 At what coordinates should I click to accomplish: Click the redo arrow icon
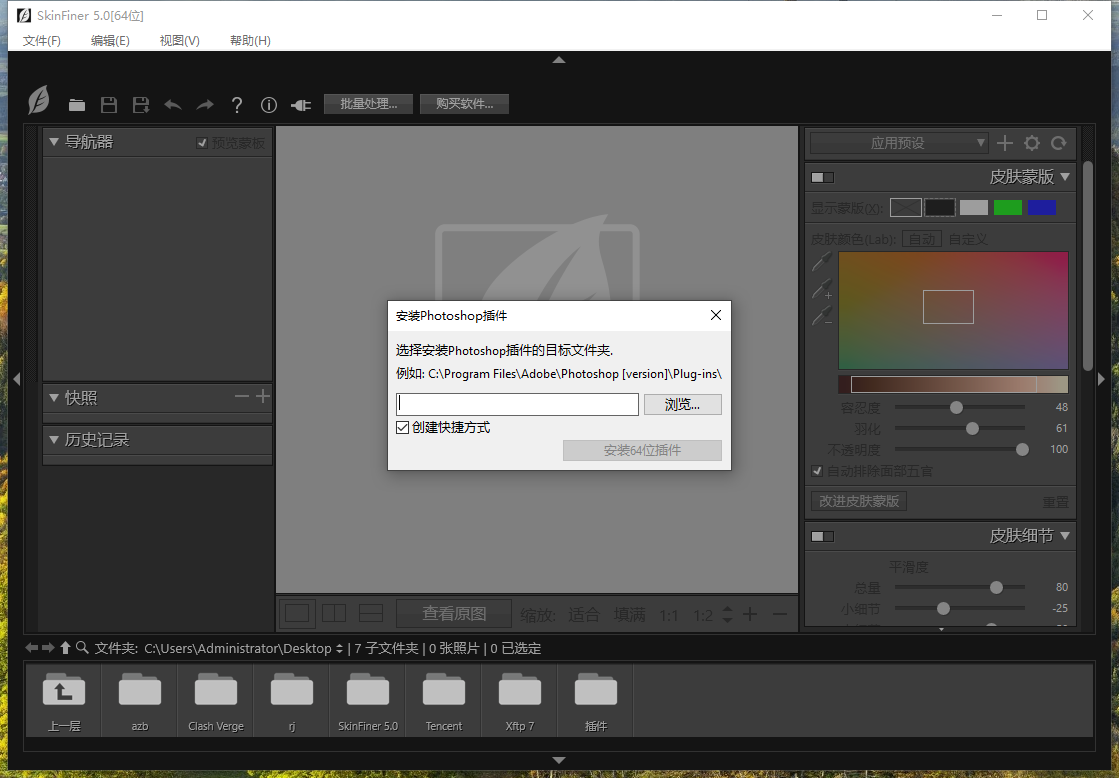point(205,105)
